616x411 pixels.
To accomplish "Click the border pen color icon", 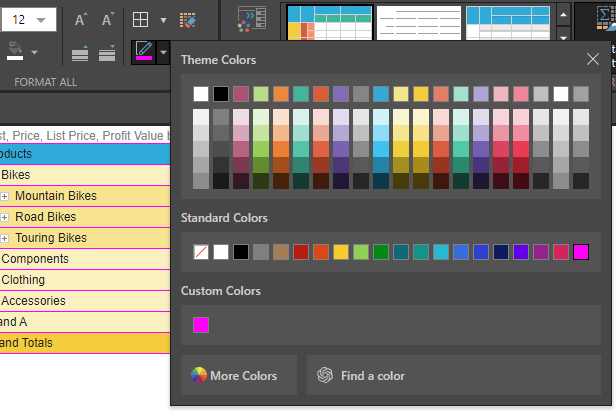I will tap(144, 50).
